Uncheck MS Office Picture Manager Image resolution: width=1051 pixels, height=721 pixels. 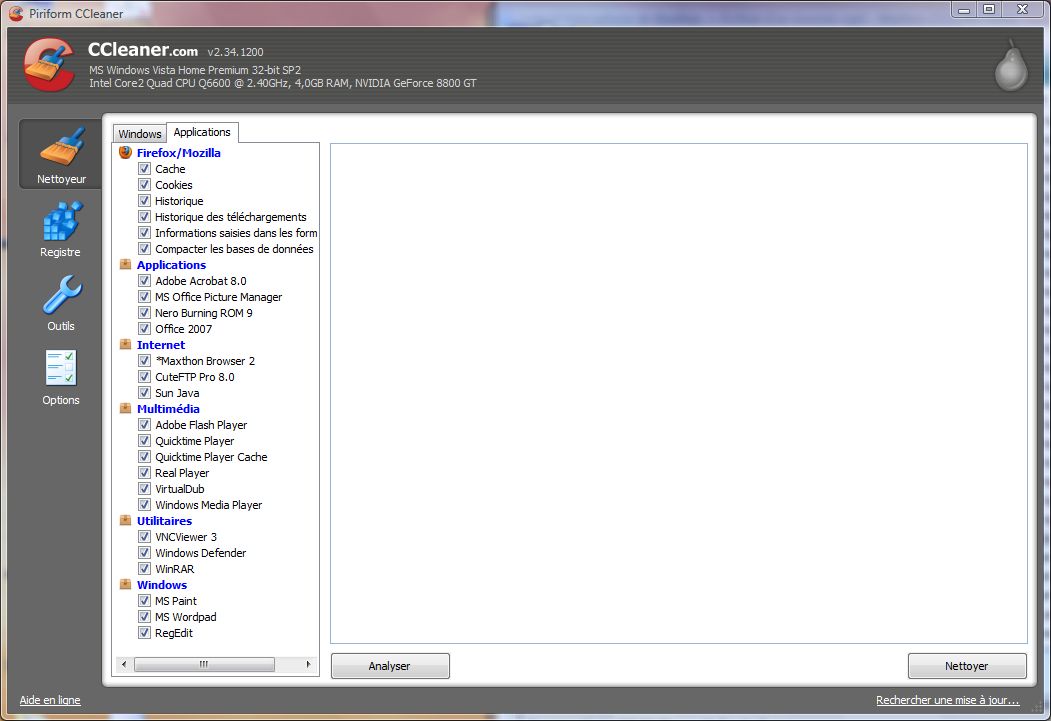[x=144, y=296]
